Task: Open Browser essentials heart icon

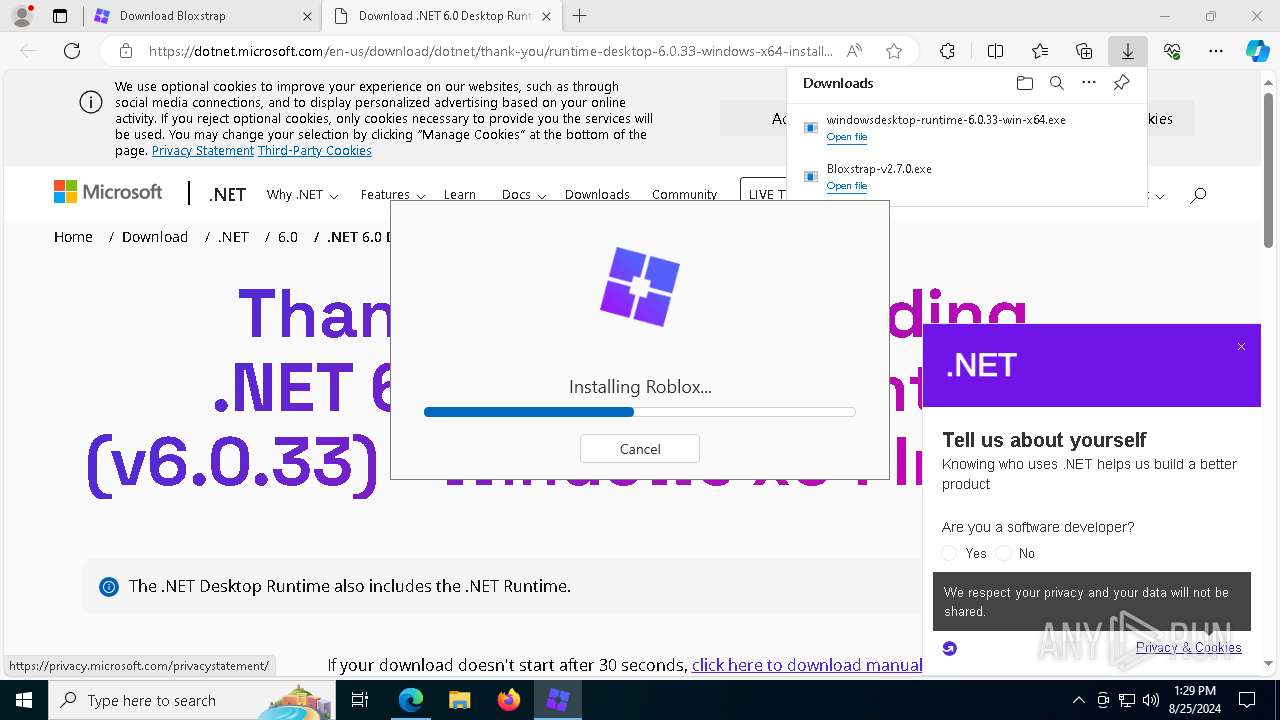Action: pos(1172,51)
